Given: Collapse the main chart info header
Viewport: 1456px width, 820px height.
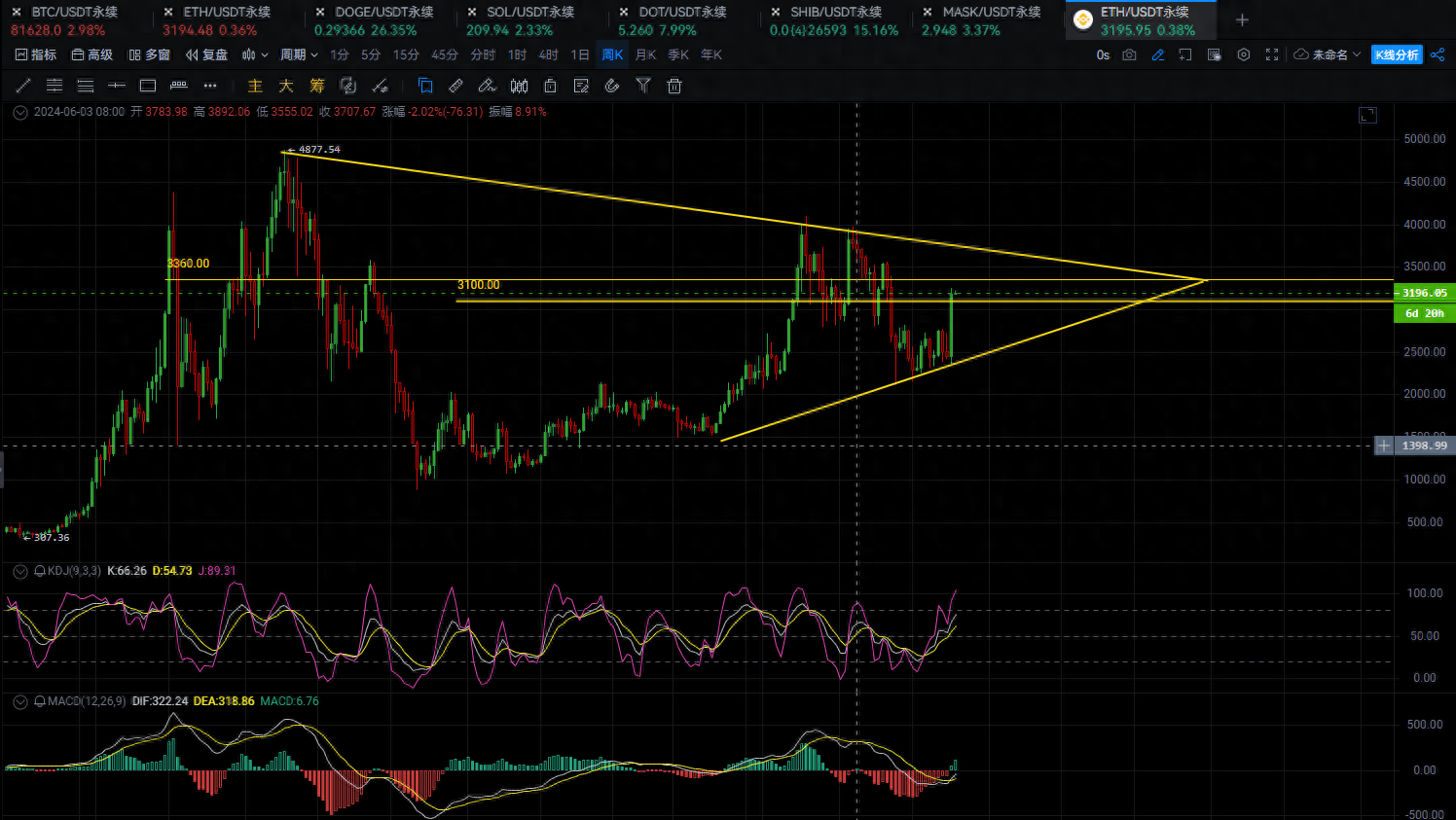Looking at the screenshot, I should coord(20,112).
